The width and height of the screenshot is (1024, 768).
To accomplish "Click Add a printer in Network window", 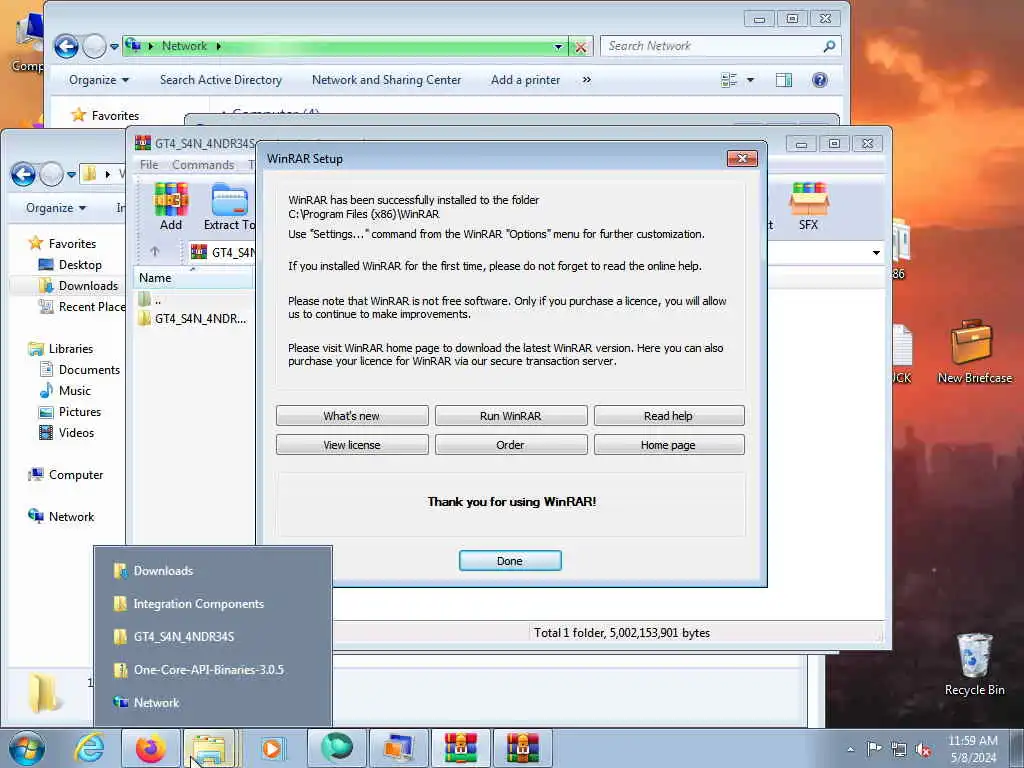I will pos(525,80).
